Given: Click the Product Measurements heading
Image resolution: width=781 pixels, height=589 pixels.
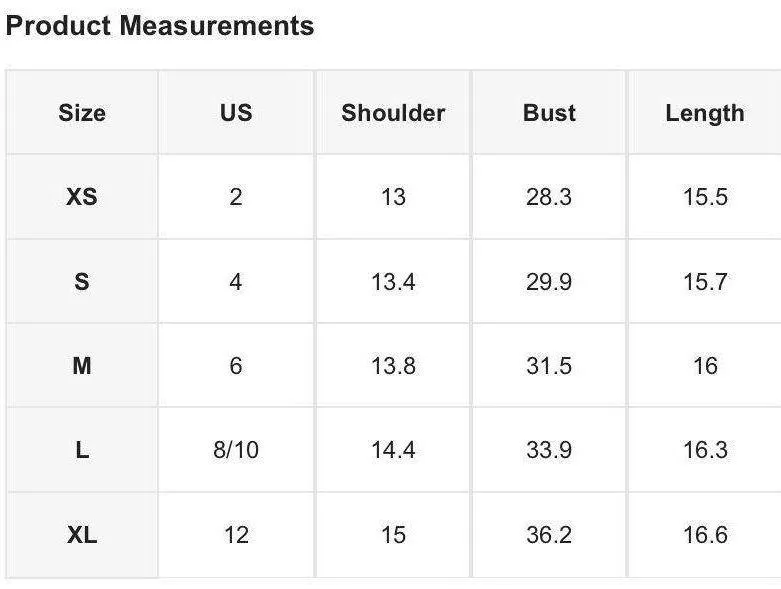Looking at the screenshot, I should click(x=160, y=26).
